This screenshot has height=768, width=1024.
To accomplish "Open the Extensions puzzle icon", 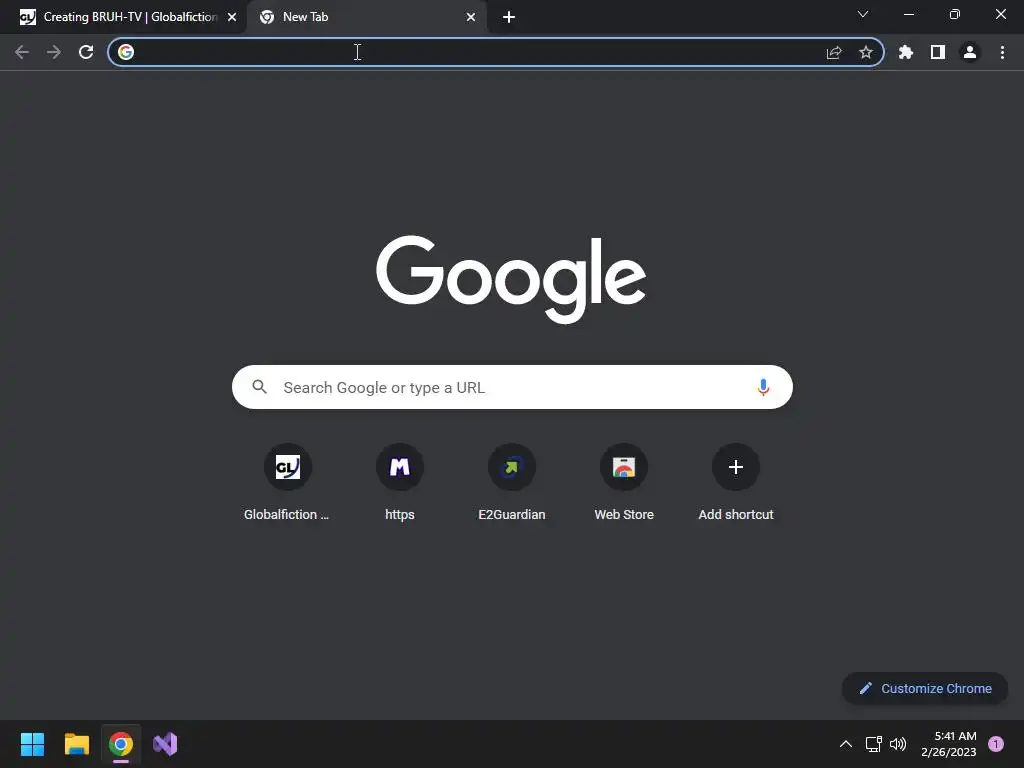I will coord(906,52).
